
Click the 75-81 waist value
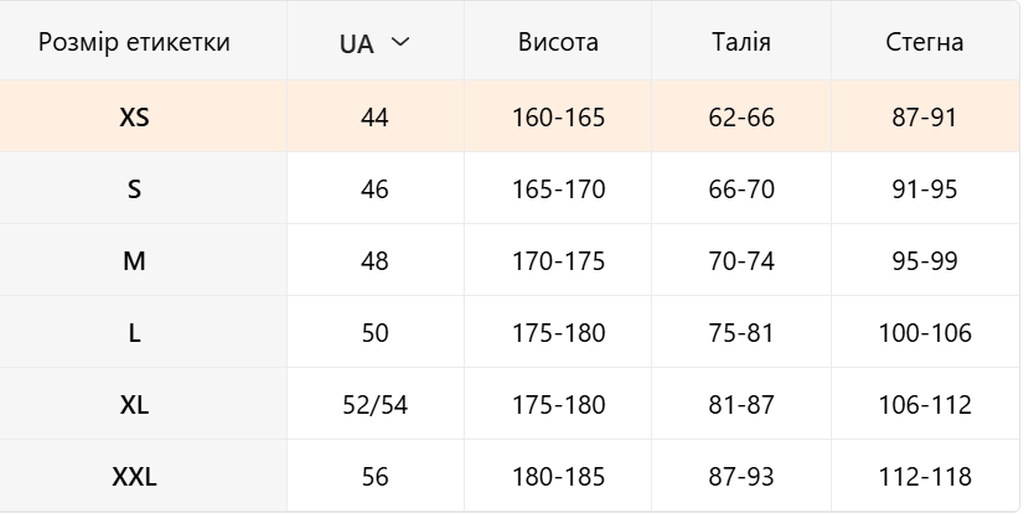(x=741, y=332)
